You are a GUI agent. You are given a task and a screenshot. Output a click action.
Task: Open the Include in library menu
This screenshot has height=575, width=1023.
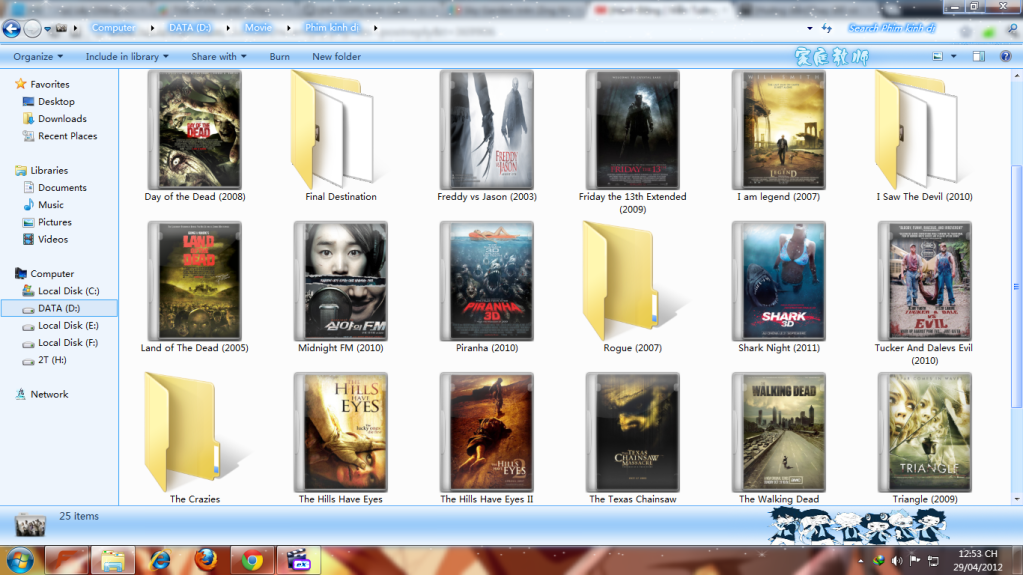(127, 57)
